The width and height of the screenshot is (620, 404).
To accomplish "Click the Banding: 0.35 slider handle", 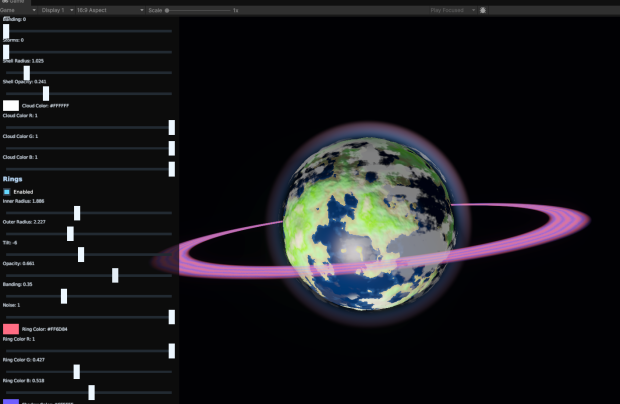I will (x=64, y=296).
